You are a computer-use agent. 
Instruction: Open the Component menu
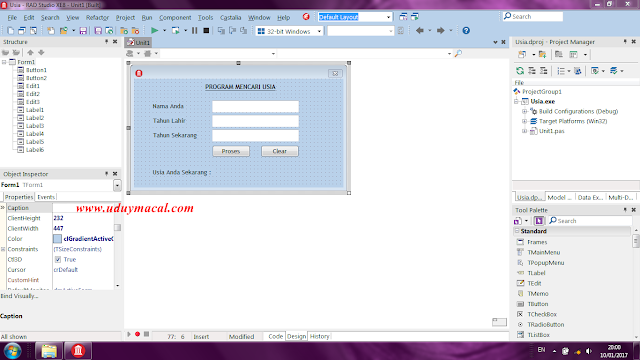pos(175,18)
